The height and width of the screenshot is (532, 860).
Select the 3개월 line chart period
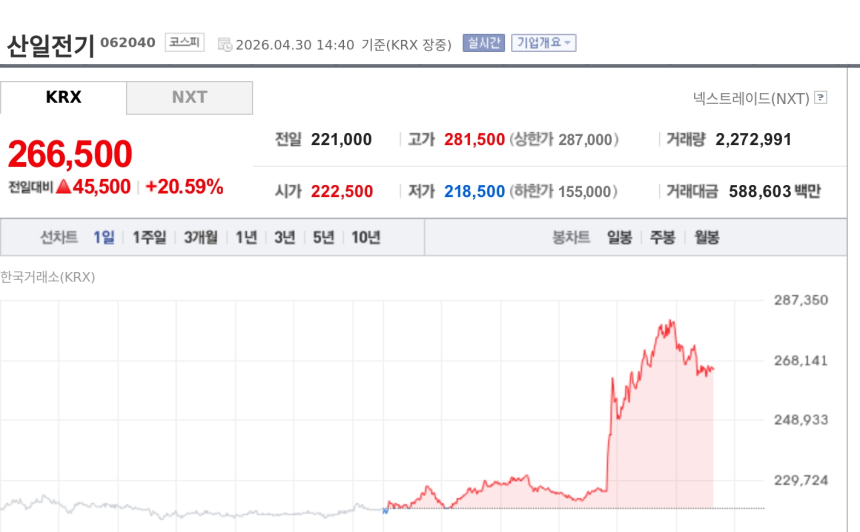pyautogui.click(x=200, y=237)
